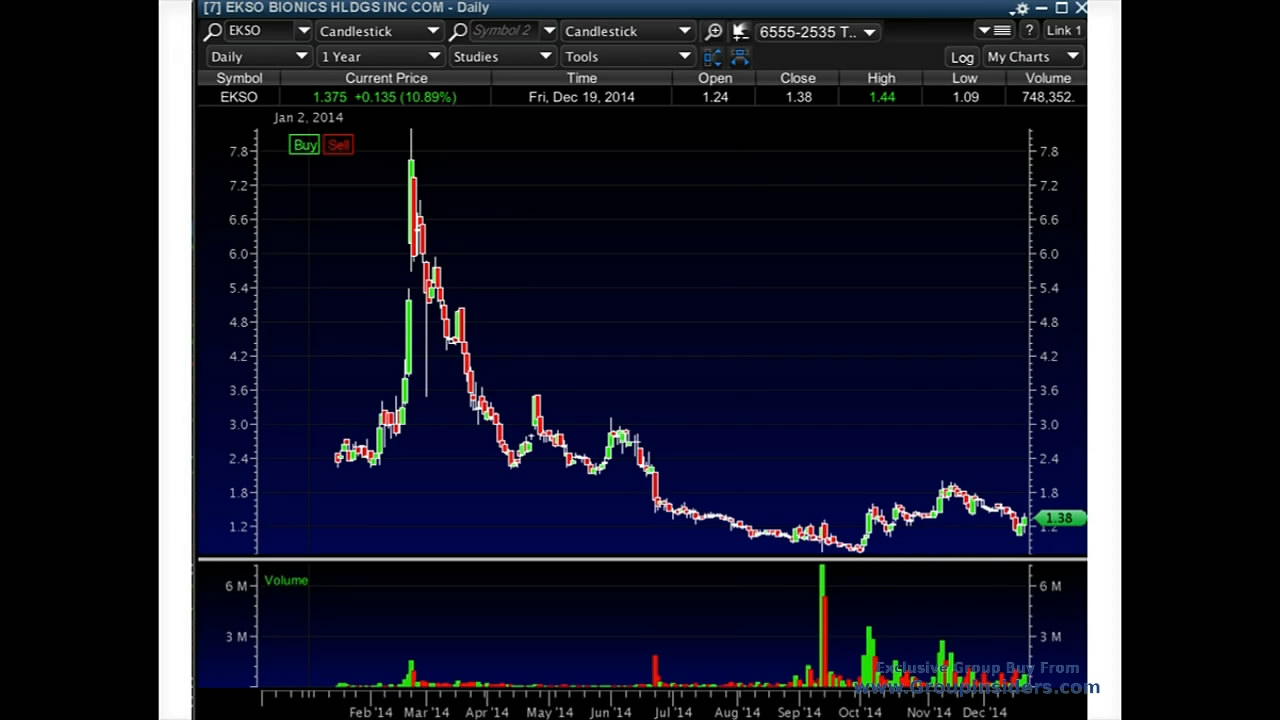Click the zoom magnifier with plus icon
The width and height of the screenshot is (1280, 720).
(x=713, y=31)
